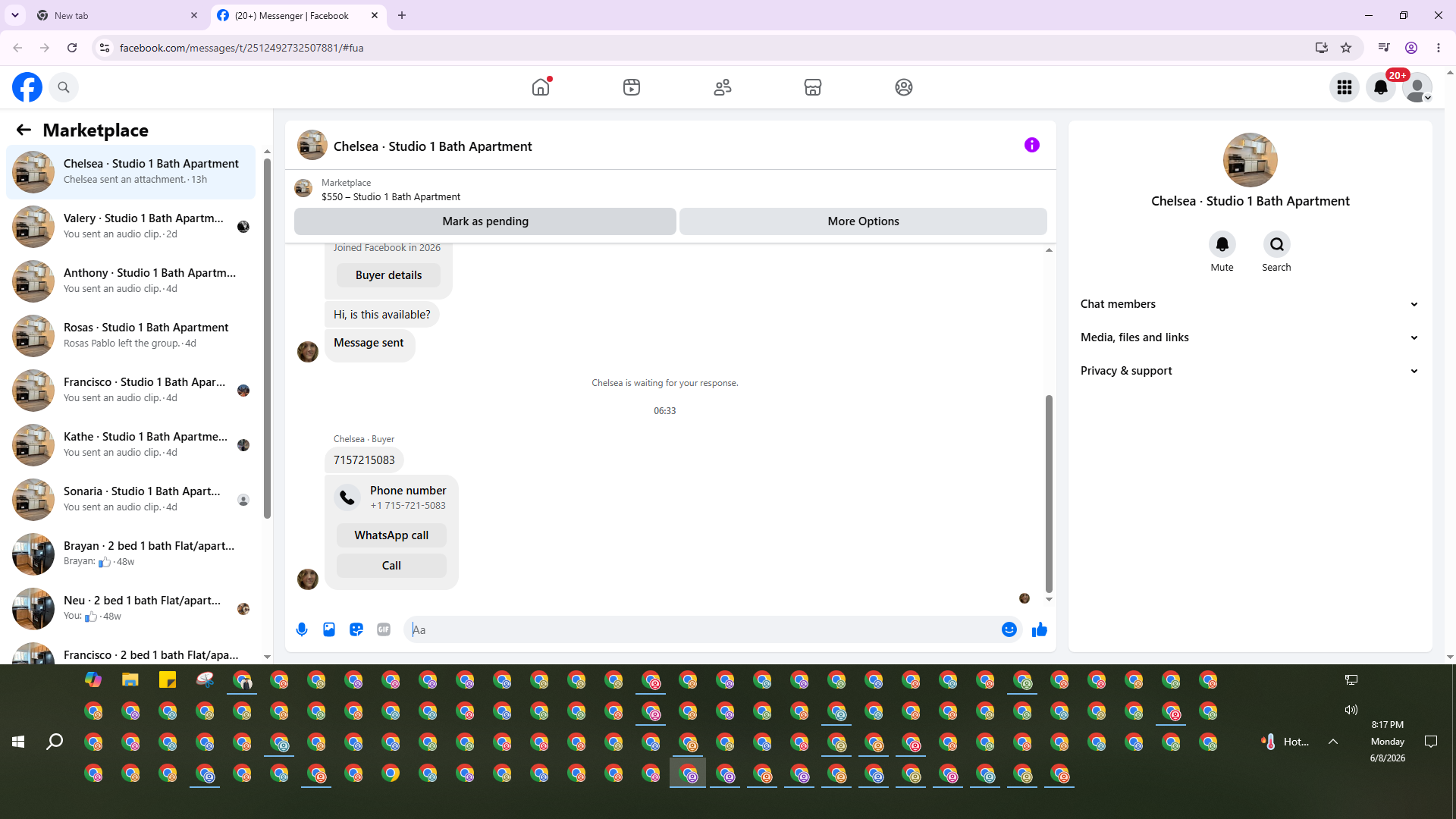Open More Options for the listing
The height and width of the screenshot is (819, 1456).
[x=863, y=221]
